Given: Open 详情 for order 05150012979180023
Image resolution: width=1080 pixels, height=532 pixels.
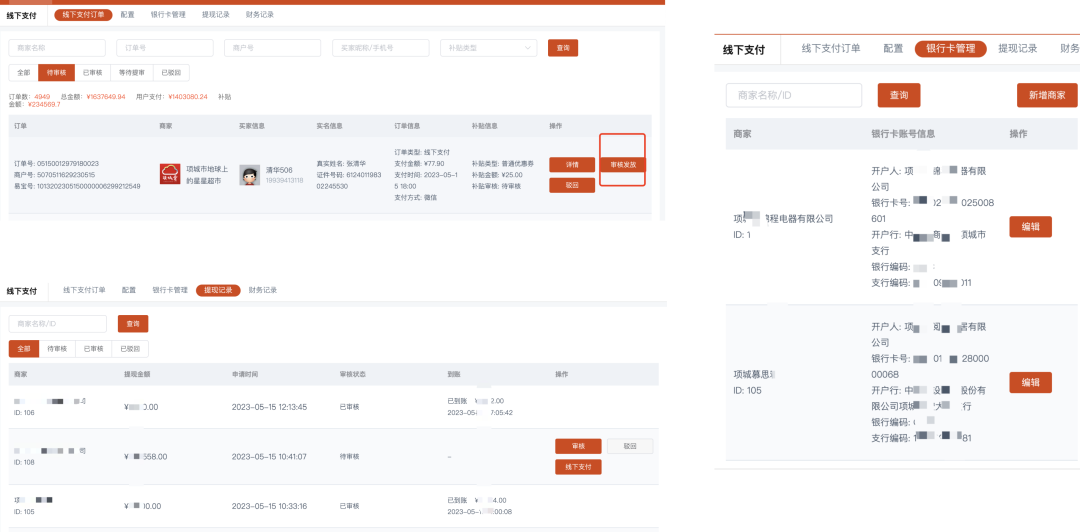Looking at the screenshot, I should pyautogui.click(x=572, y=165).
